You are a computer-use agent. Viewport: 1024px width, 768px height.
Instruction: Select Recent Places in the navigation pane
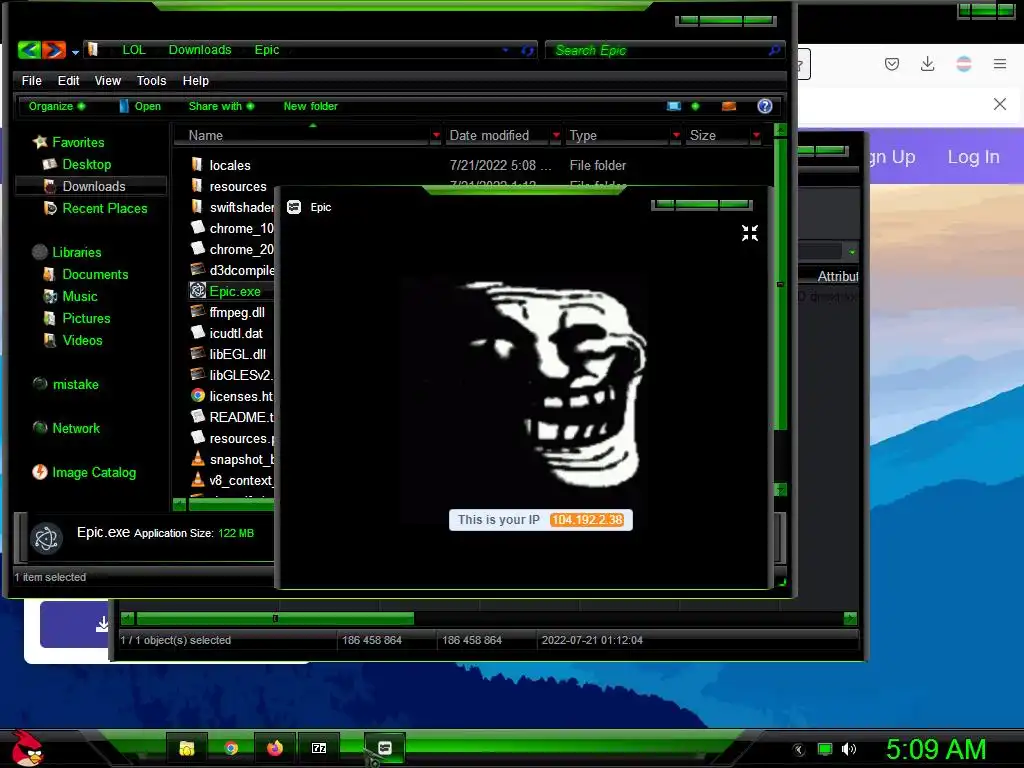tap(104, 208)
